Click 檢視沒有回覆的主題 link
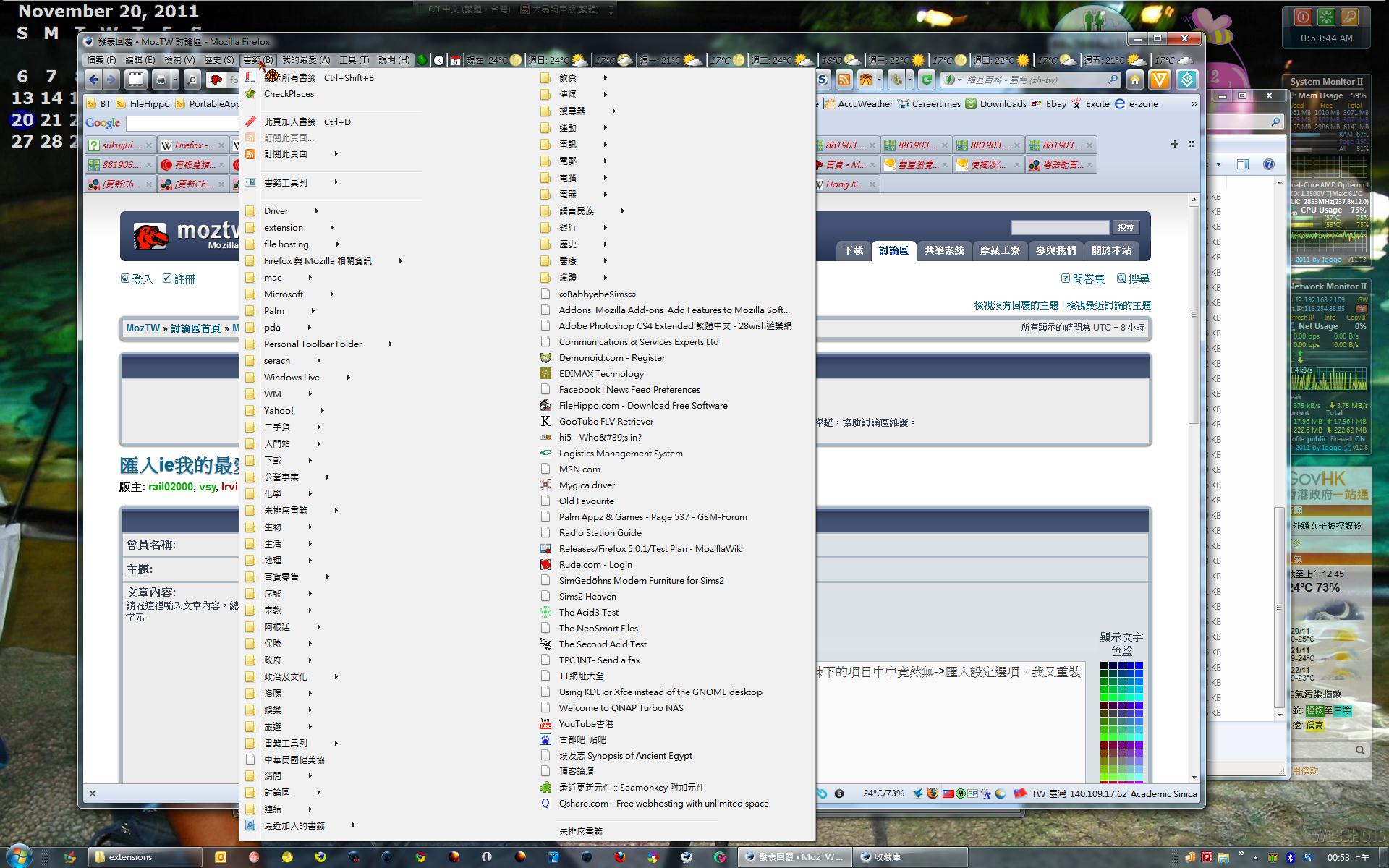The width and height of the screenshot is (1389, 868). 1016,305
